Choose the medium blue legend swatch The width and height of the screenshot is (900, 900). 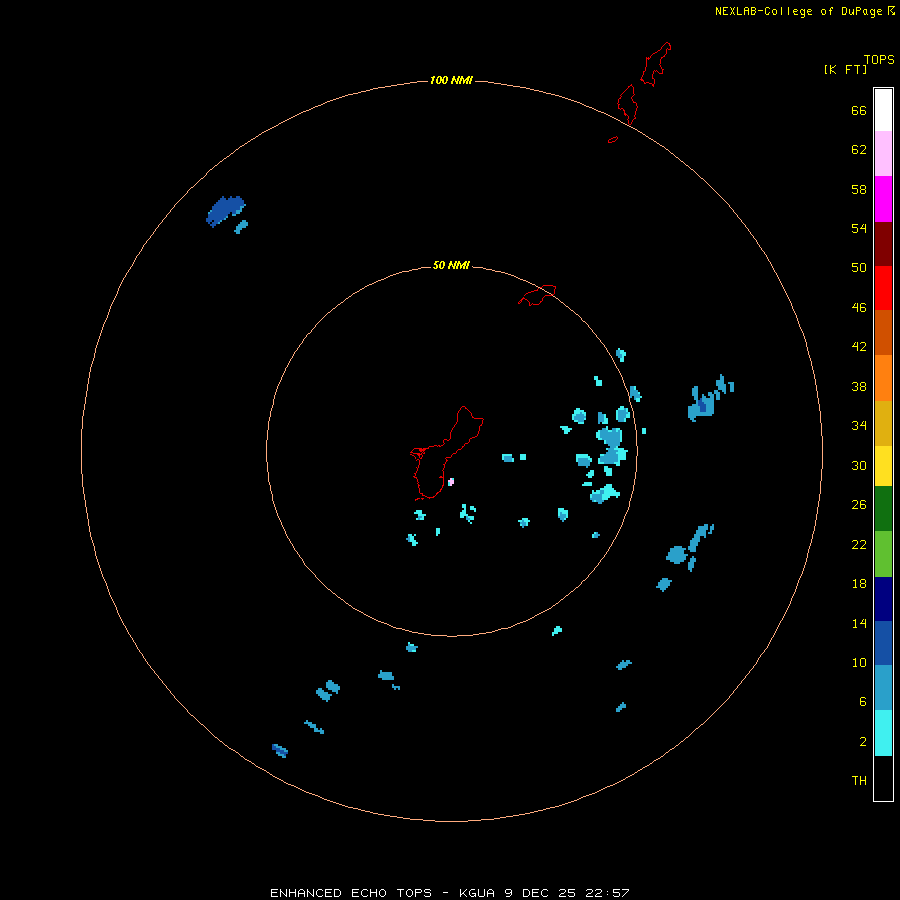pos(883,643)
